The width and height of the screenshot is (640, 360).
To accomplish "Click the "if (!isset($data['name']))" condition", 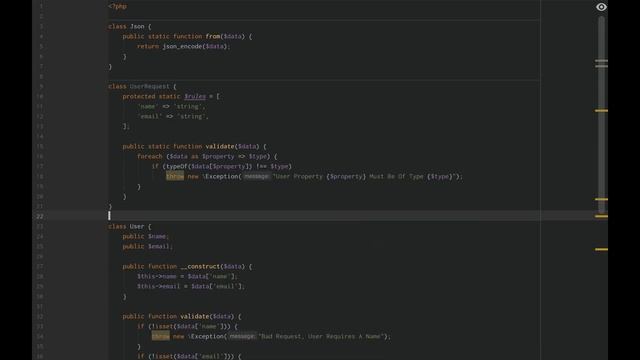I will tap(184, 327).
